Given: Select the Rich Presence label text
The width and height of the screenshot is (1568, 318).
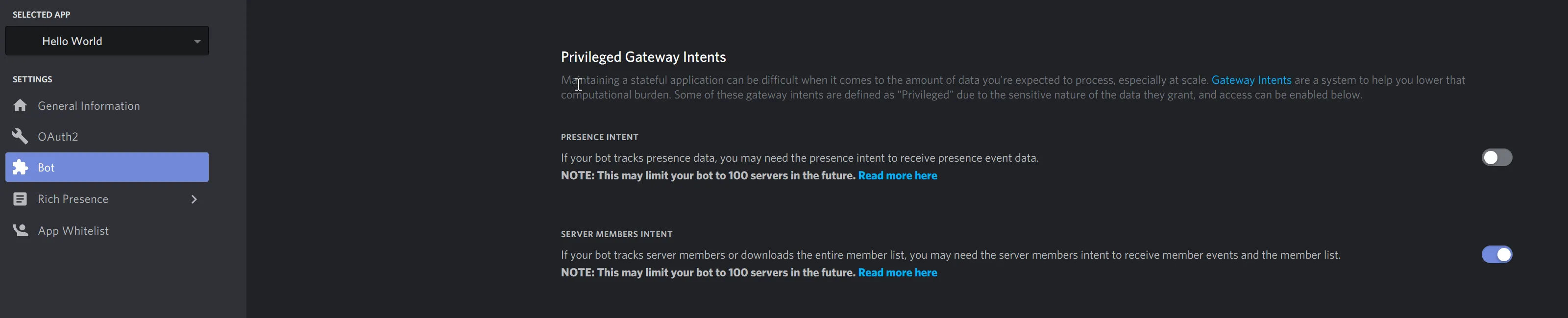Looking at the screenshot, I should tap(73, 199).
